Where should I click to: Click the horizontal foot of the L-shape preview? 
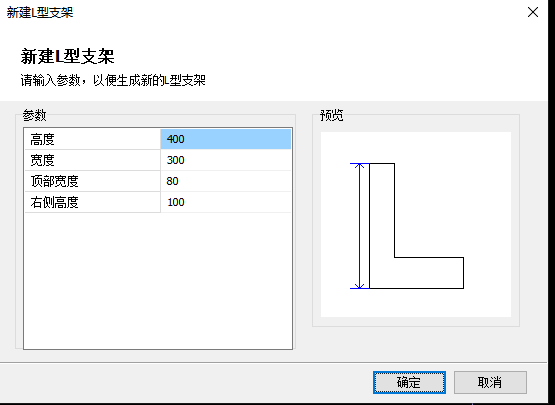[x=417, y=273]
